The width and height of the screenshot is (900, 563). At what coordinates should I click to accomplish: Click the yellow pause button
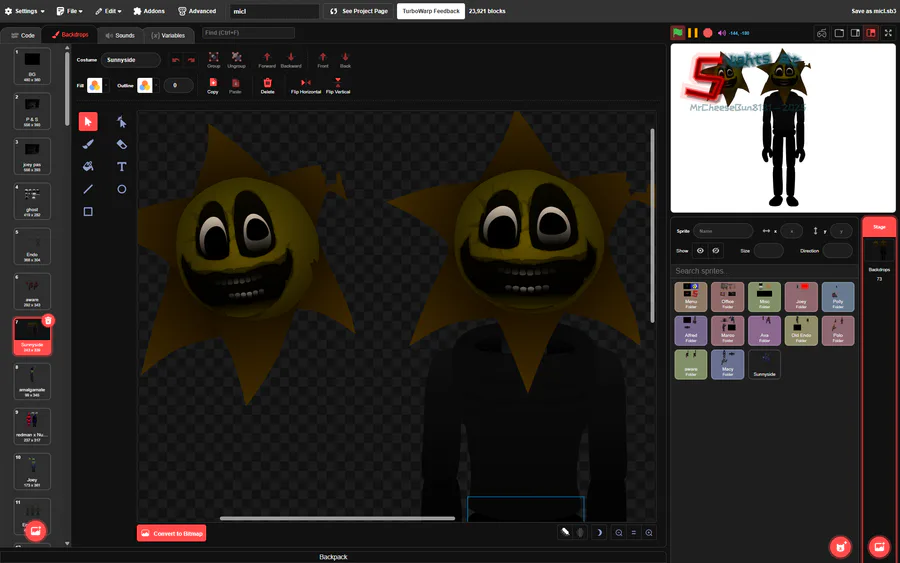pos(693,33)
